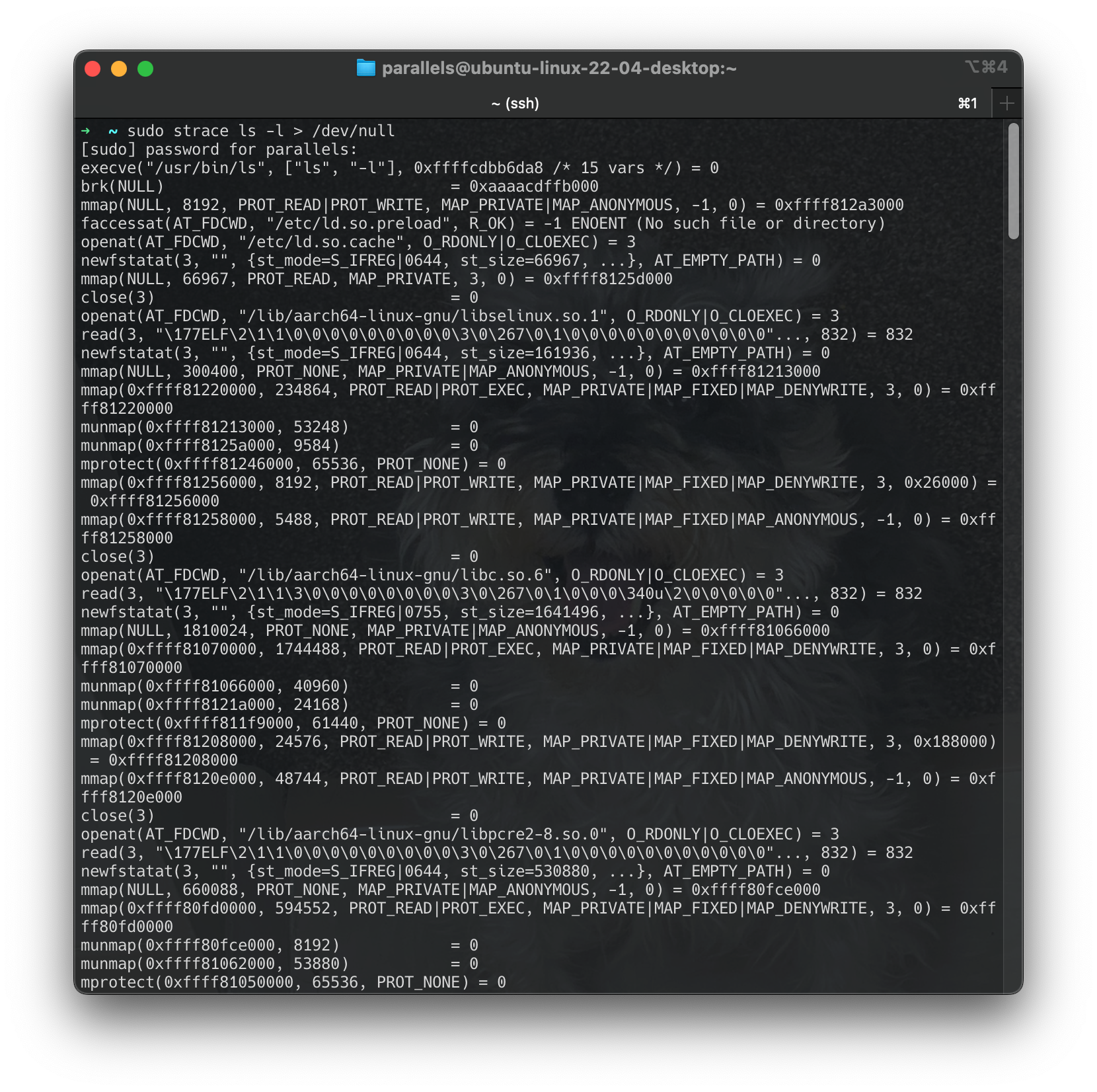Select the ~ (ssh) tab
The width and height of the screenshot is (1097, 1092).
tap(515, 102)
